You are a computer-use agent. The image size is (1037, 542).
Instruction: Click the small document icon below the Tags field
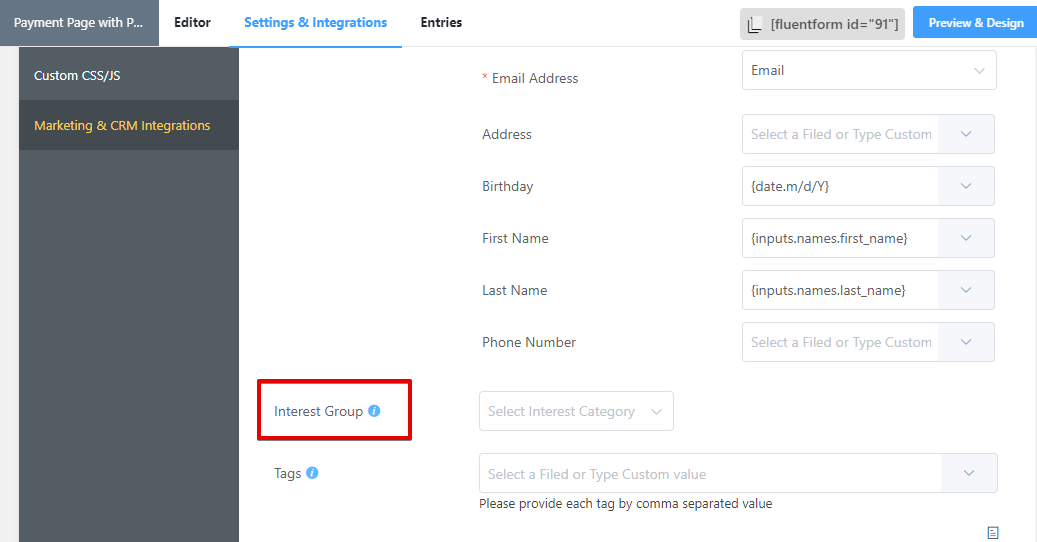pyautogui.click(x=993, y=533)
